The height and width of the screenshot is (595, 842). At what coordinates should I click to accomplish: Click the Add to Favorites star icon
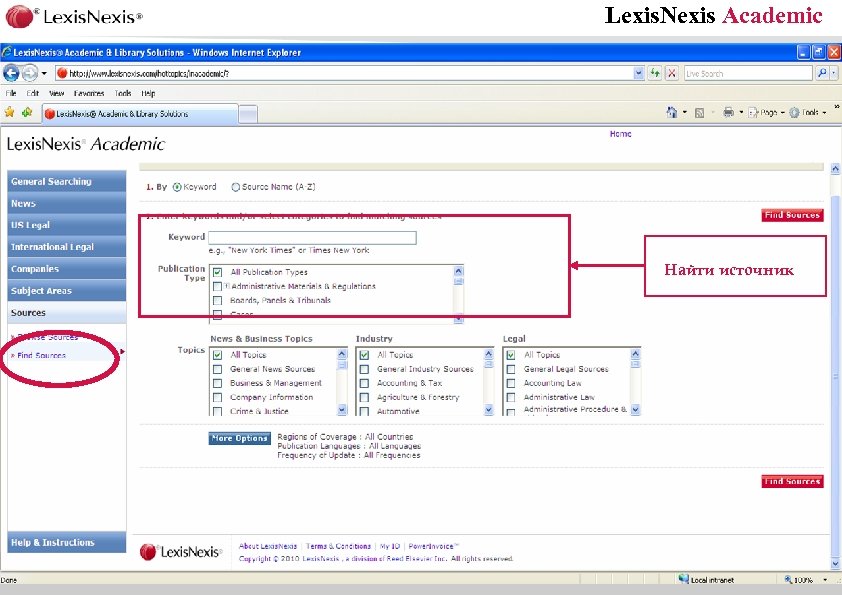pos(24,112)
